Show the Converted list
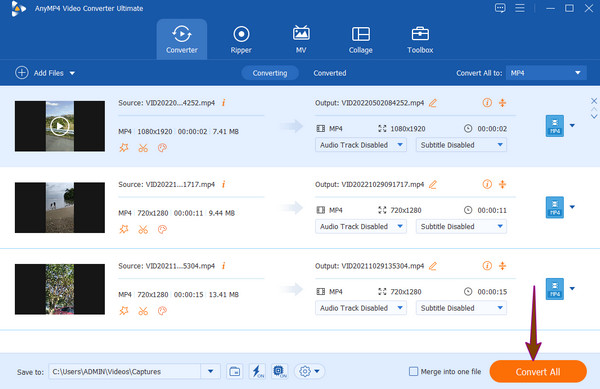600x389 pixels. tap(330, 73)
